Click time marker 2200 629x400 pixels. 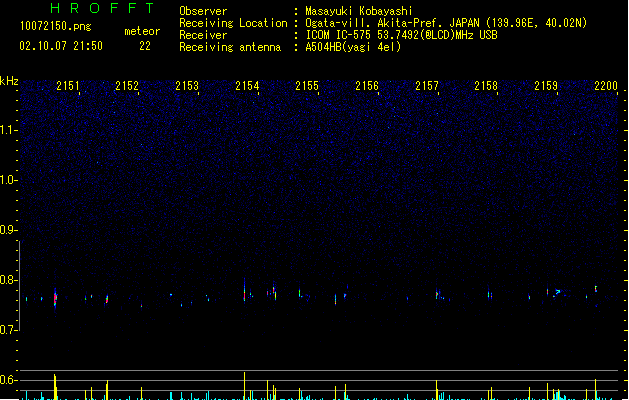pos(606,86)
